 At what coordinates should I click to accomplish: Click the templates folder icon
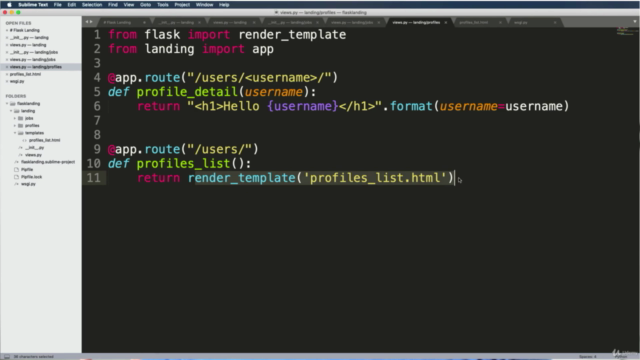pyautogui.click(x=20, y=133)
